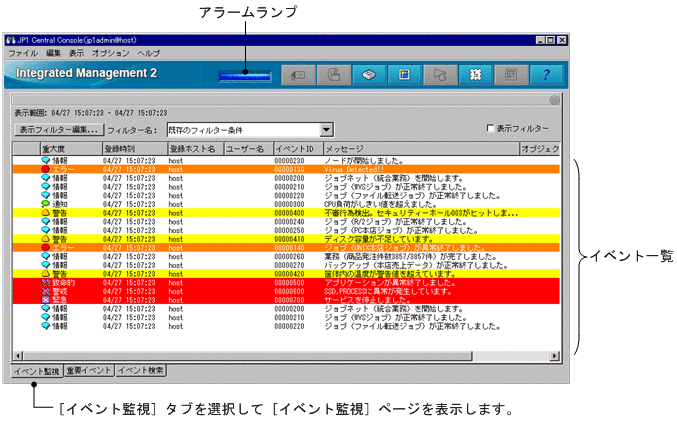Click the info icon on event 00000240 row
This screenshot has height=421, width=677.
[x=45, y=222]
